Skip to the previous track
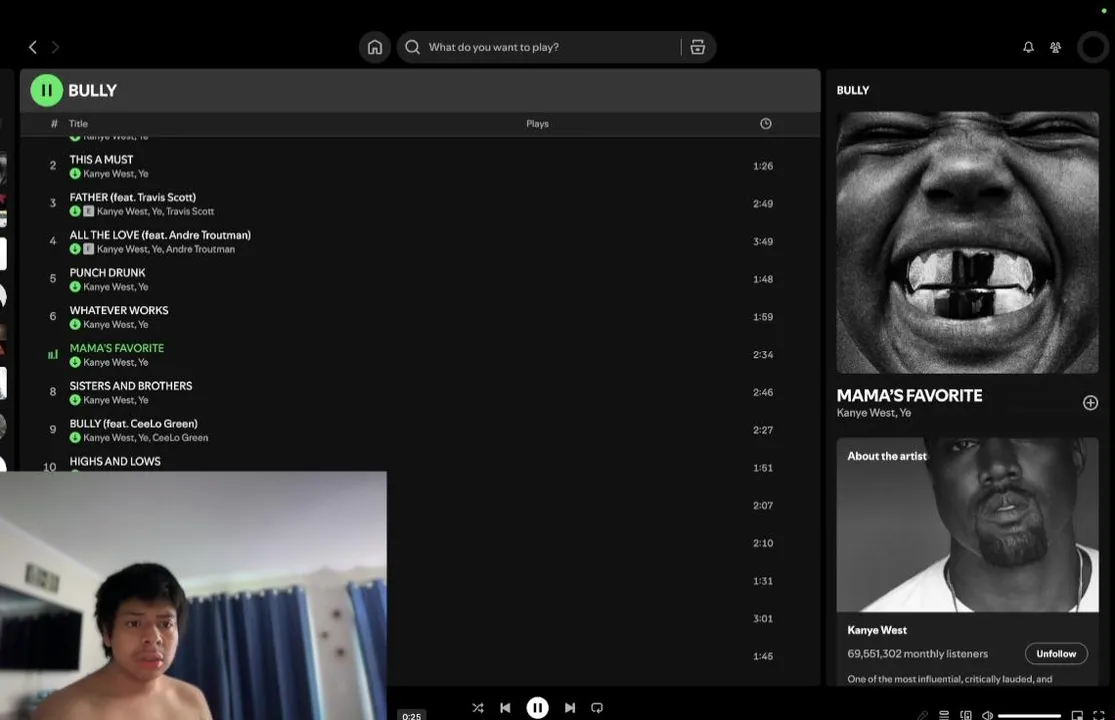This screenshot has width=1115, height=720. pyautogui.click(x=505, y=708)
